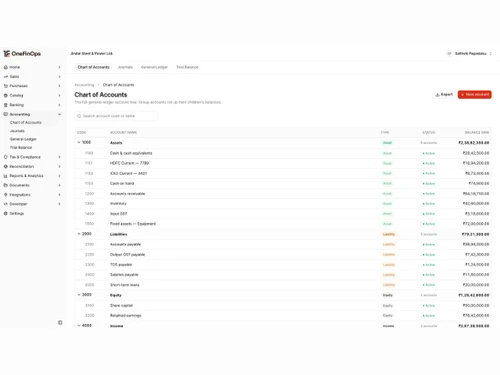Open the Fixed assets Equipment row

[x=283, y=224]
